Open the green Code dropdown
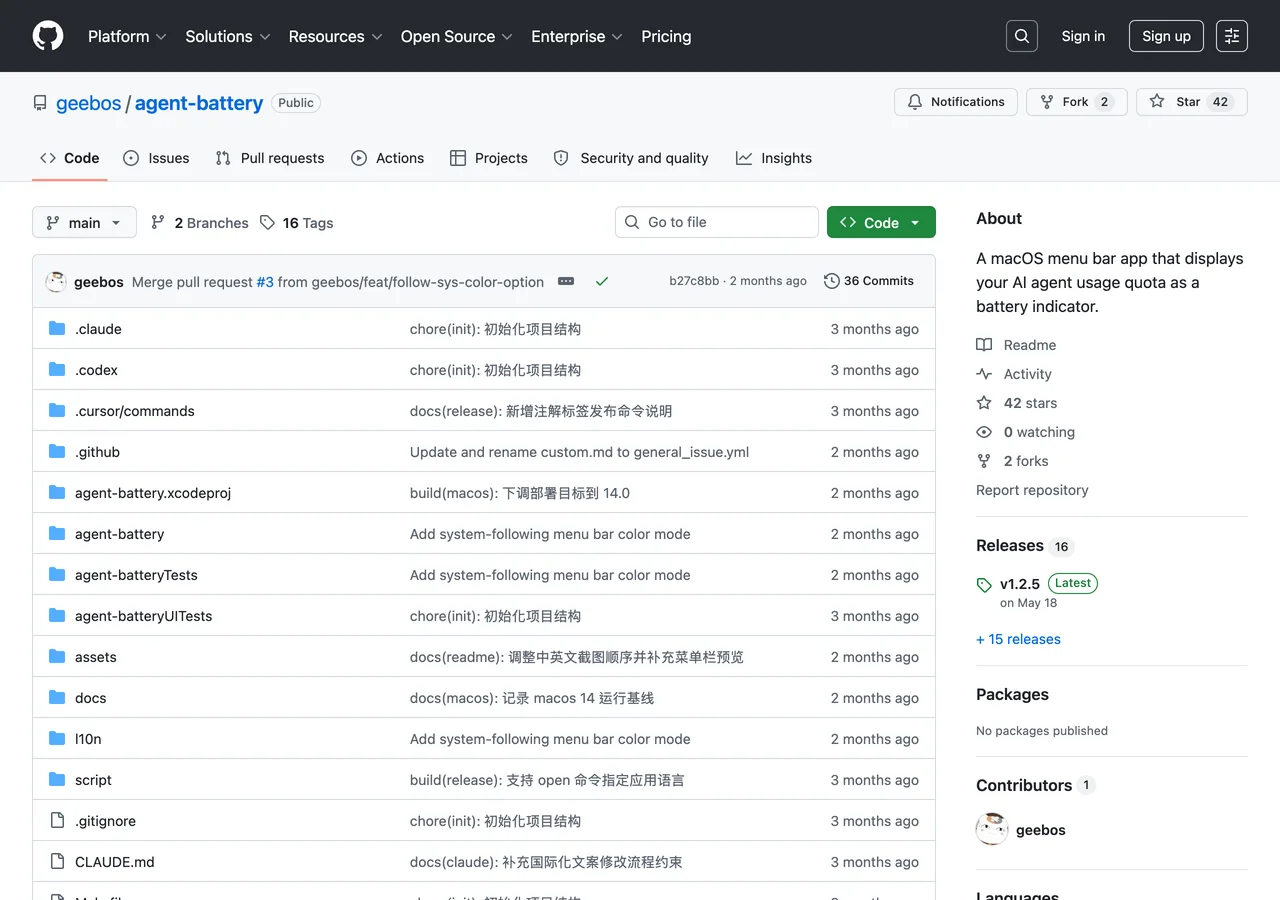The image size is (1280, 900). (881, 223)
